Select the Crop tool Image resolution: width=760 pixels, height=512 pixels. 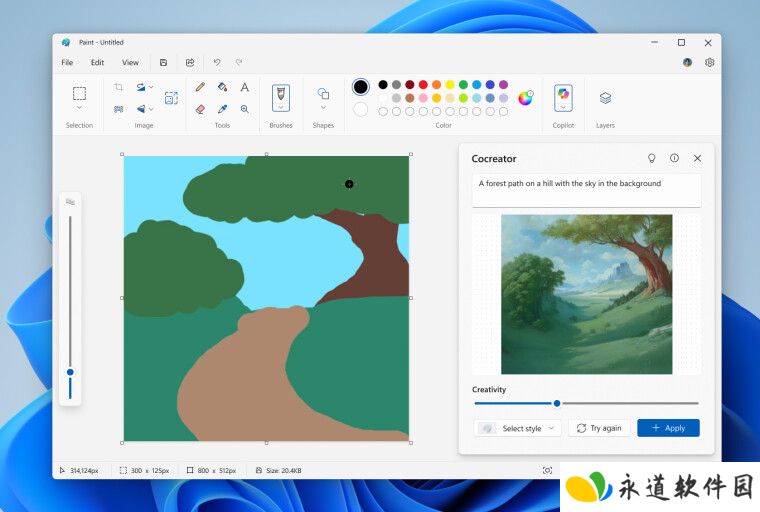pyautogui.click(x=119, y=87)
